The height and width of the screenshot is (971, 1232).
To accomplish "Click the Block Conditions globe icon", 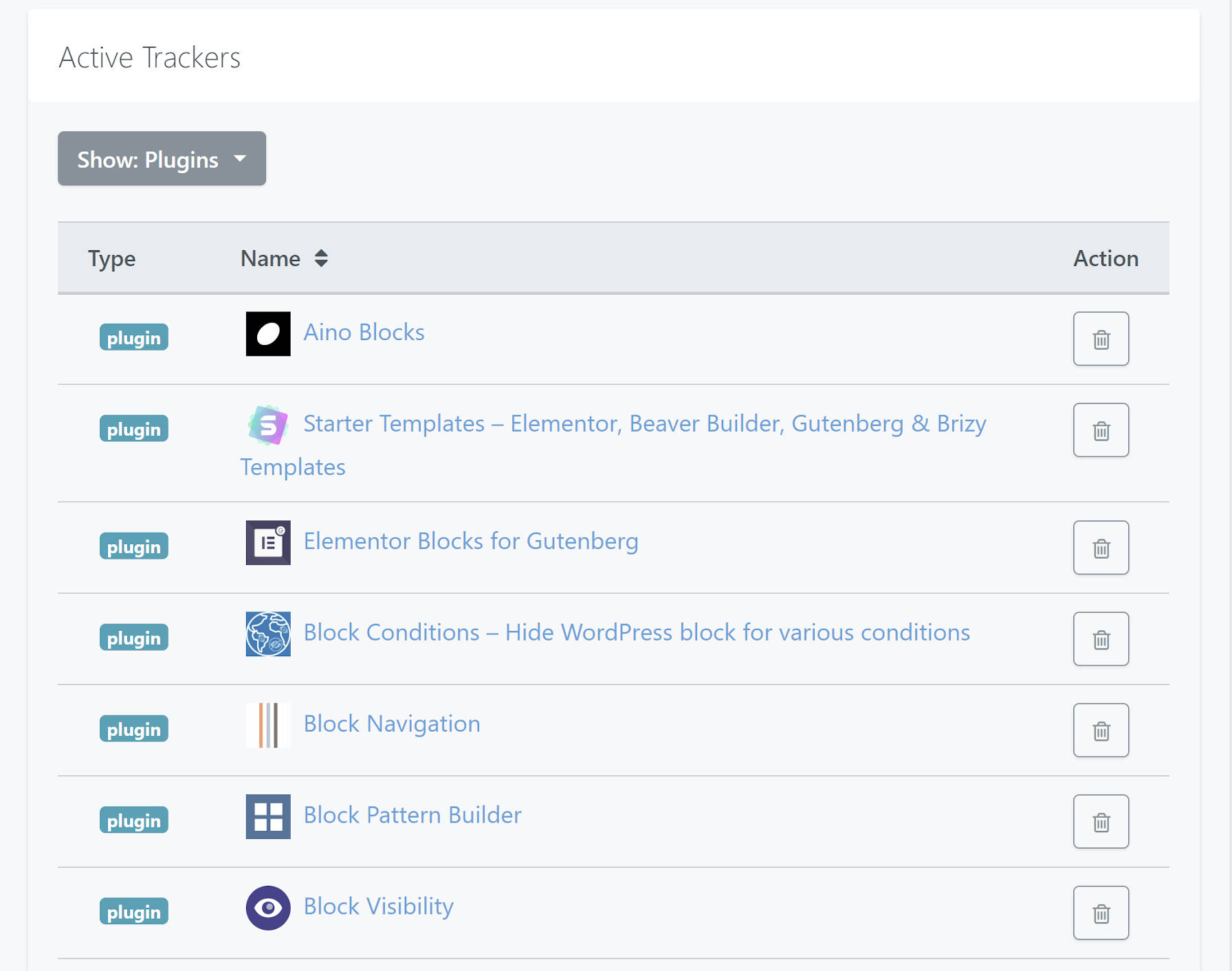I will 267,634.
